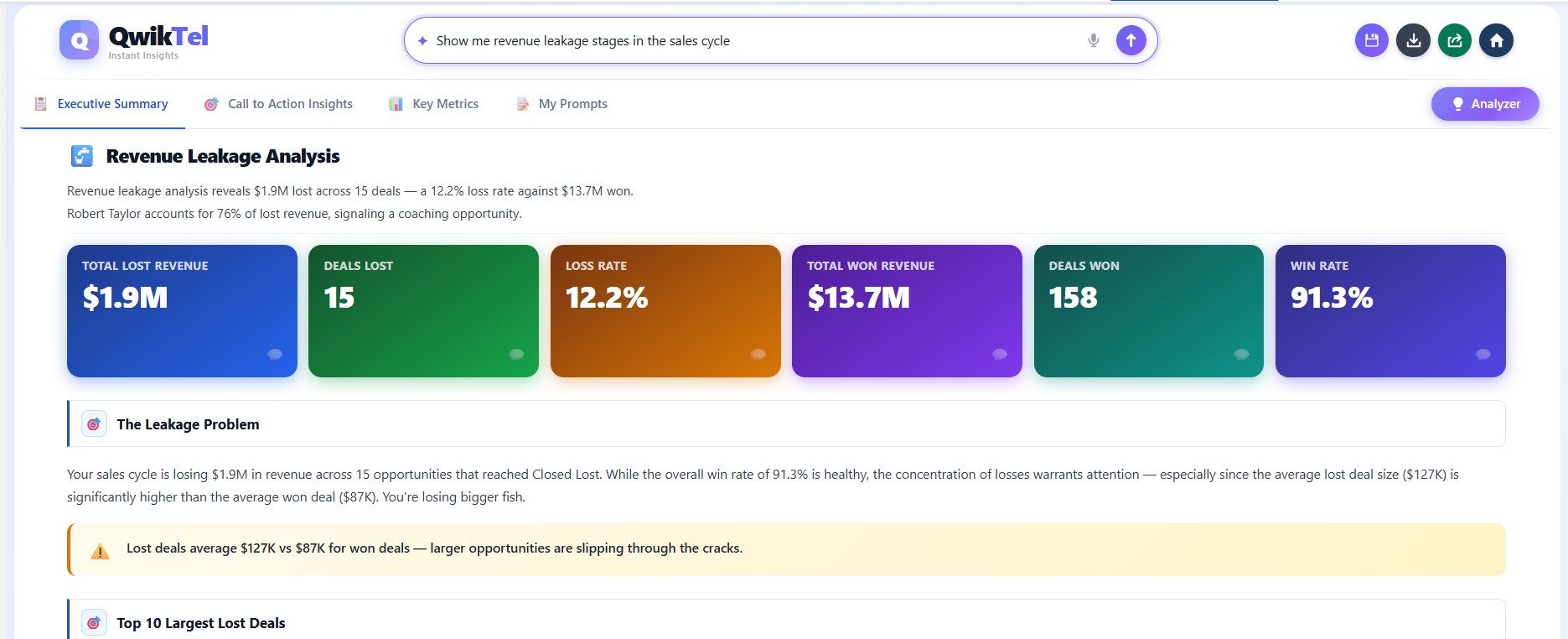Open the comment bubble on Total Won Revenue card
The image size is (1568, 639).
(x=1000, y=354)
